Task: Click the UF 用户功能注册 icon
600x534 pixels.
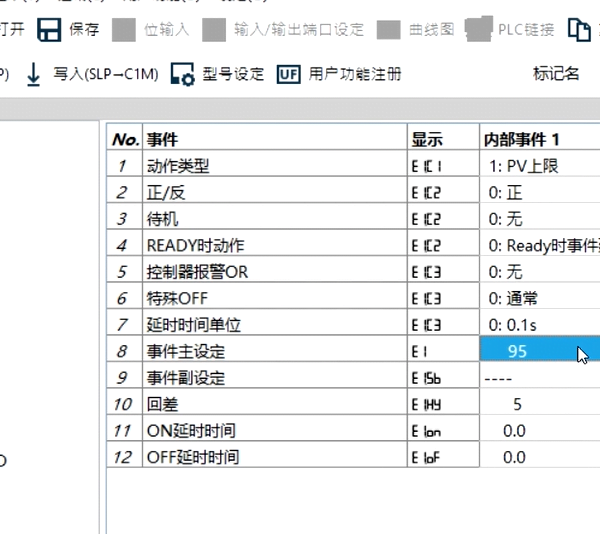Action: point(288,74)
